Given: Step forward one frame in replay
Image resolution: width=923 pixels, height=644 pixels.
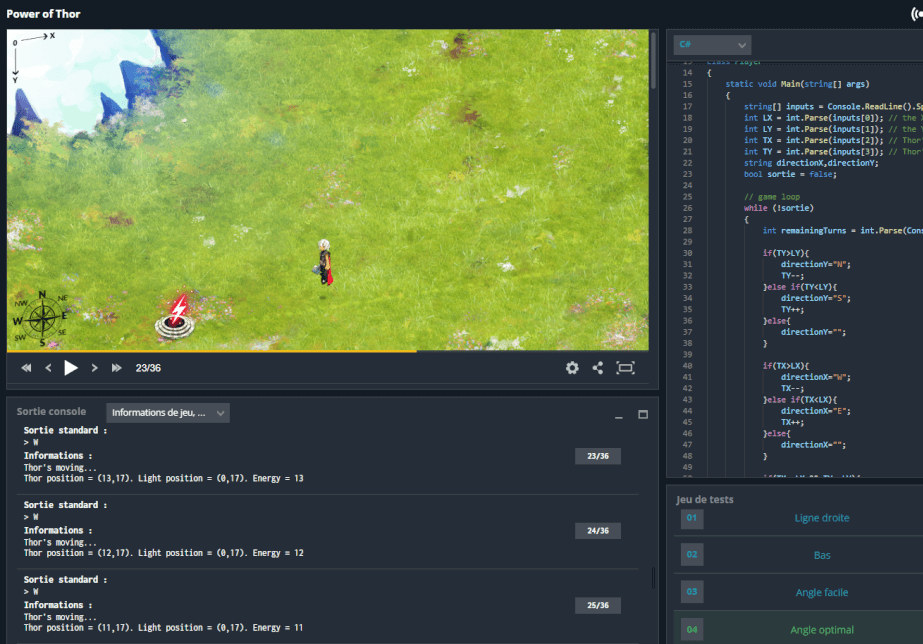Looking at the screenshot, I should pos(95,368).
